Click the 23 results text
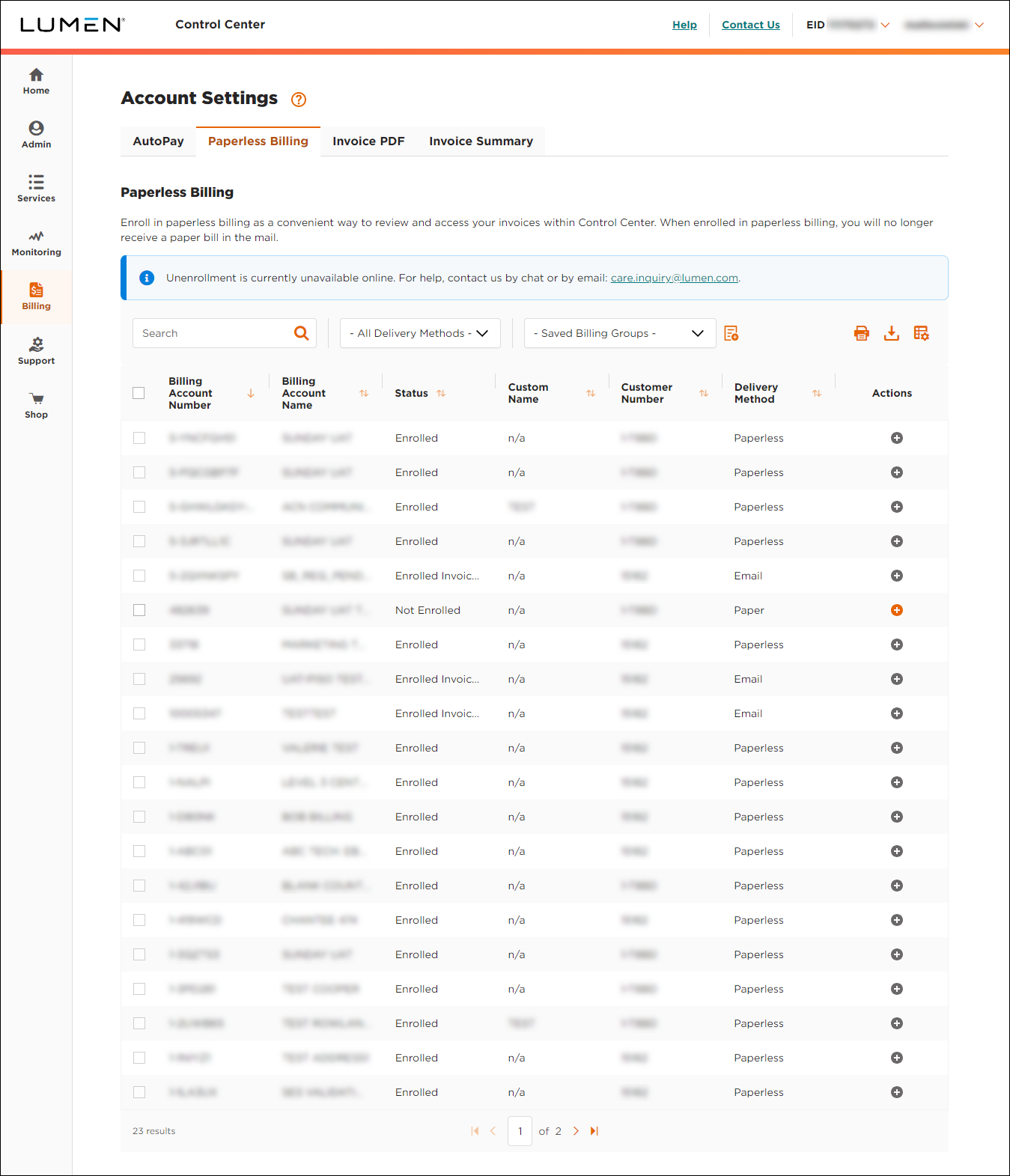Viewport: 1010px width, 1176px height. point(154,1131)
